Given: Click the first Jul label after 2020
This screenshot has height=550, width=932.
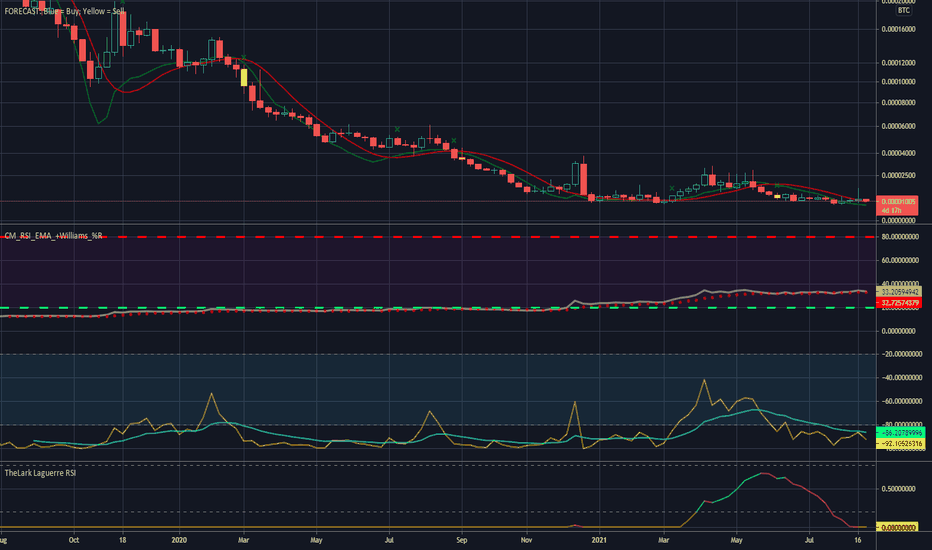Looking at the screenshot, I should coord(389,540).
